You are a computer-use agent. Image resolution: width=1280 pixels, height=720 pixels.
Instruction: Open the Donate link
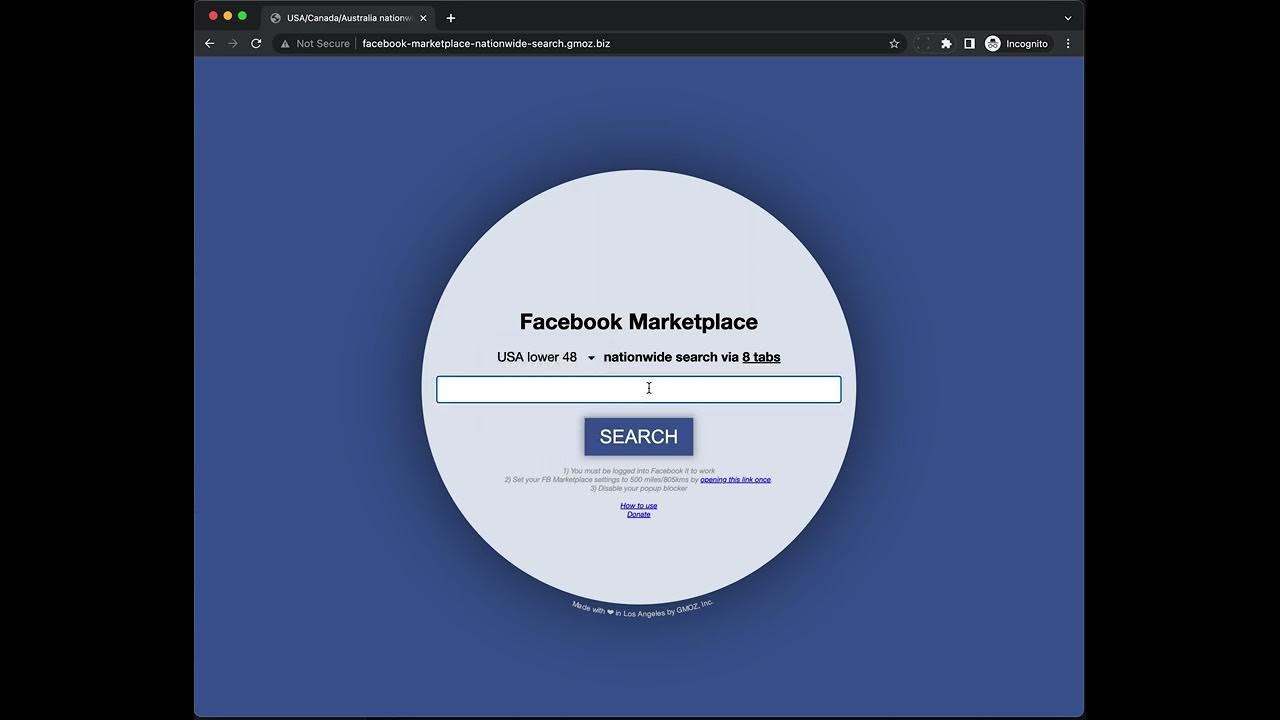(639, 514)
